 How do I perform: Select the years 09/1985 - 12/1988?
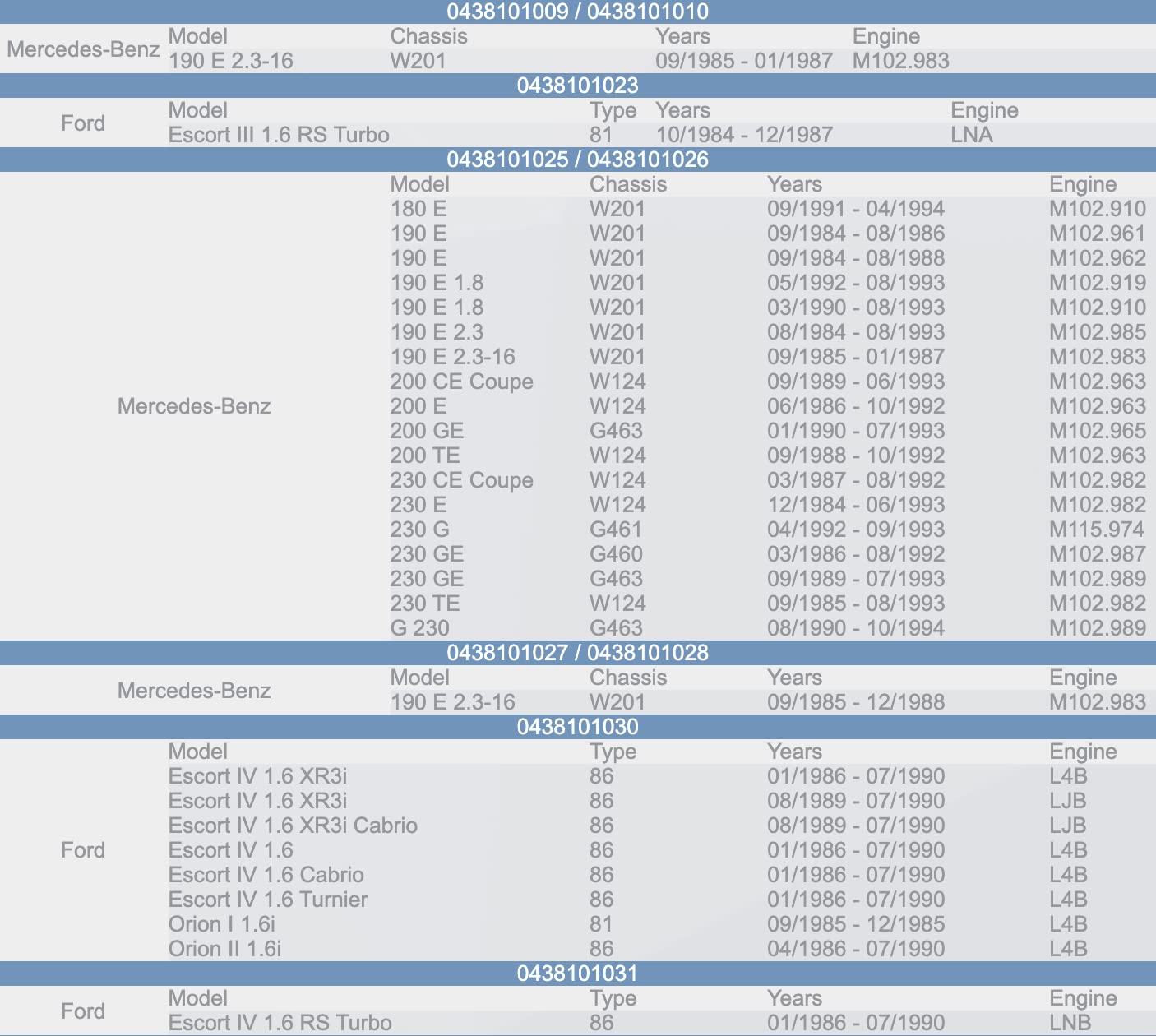(856, 702)
